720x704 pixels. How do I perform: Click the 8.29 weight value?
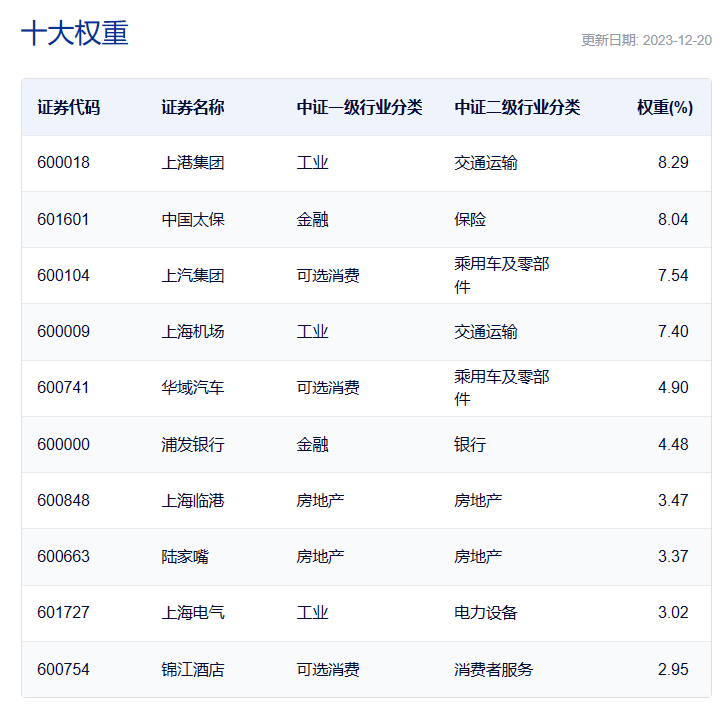coord(673,163)
